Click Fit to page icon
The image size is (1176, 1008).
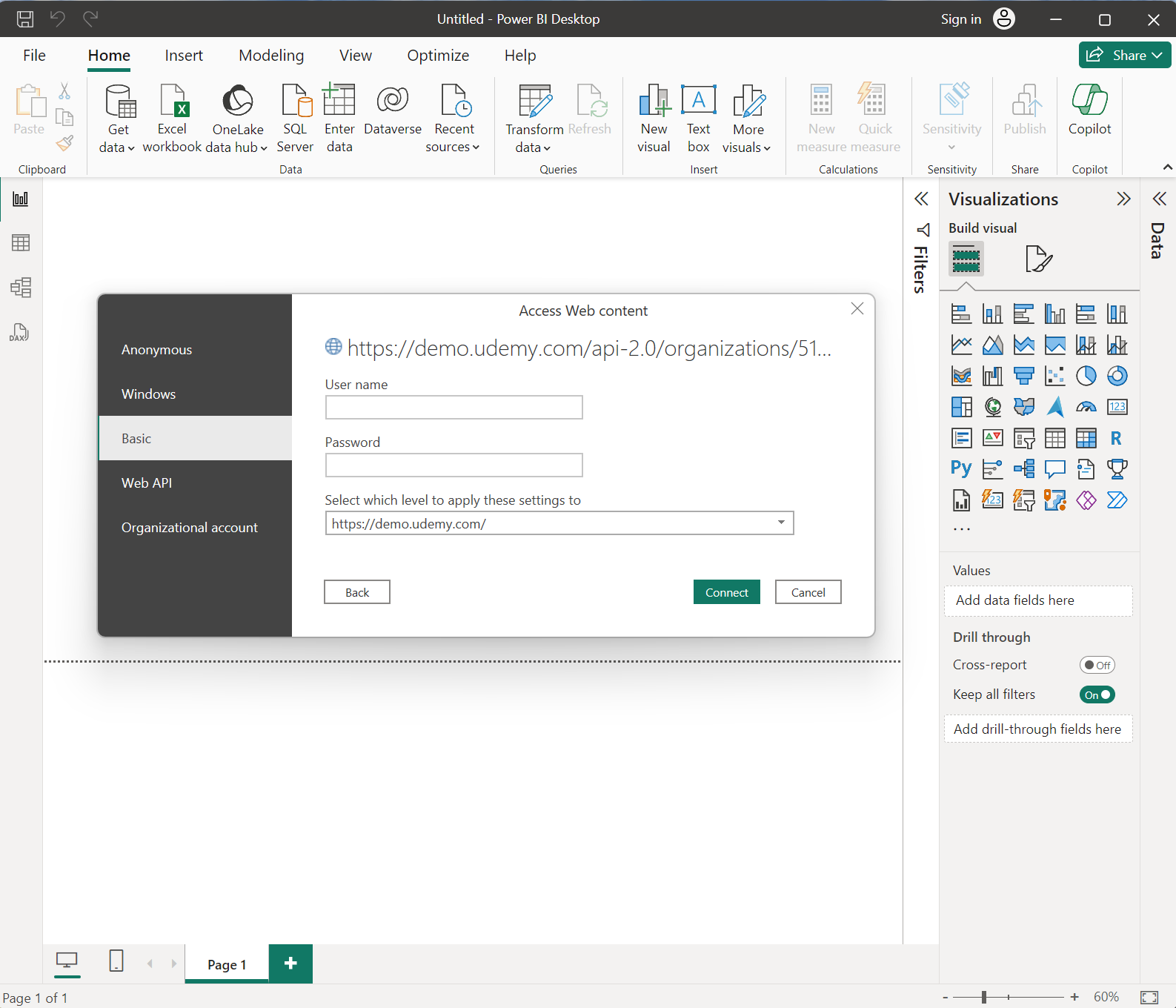click(1149, 997)
